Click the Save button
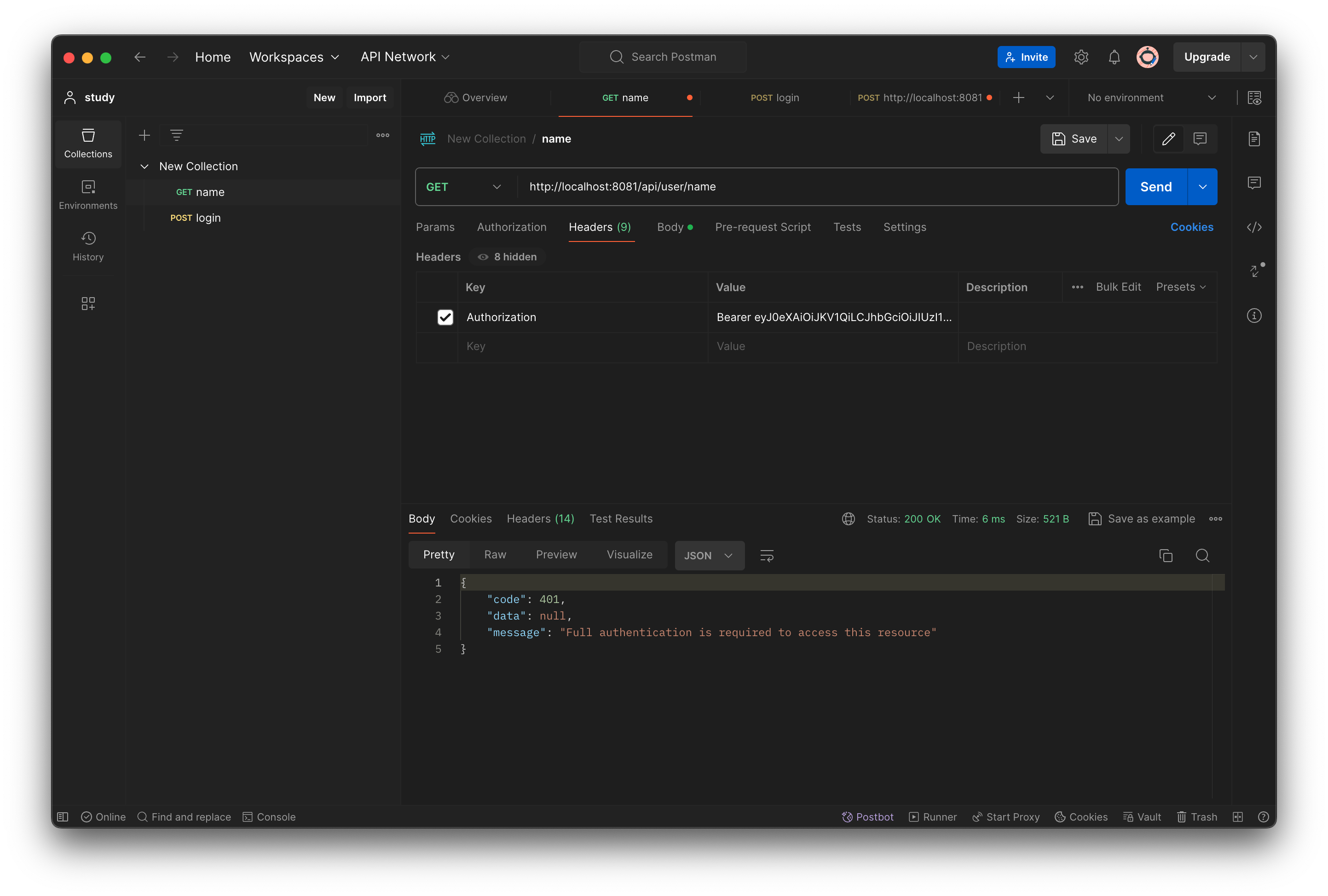Viewport: 1328px width, 896px height. click(x=1074, y=139)
